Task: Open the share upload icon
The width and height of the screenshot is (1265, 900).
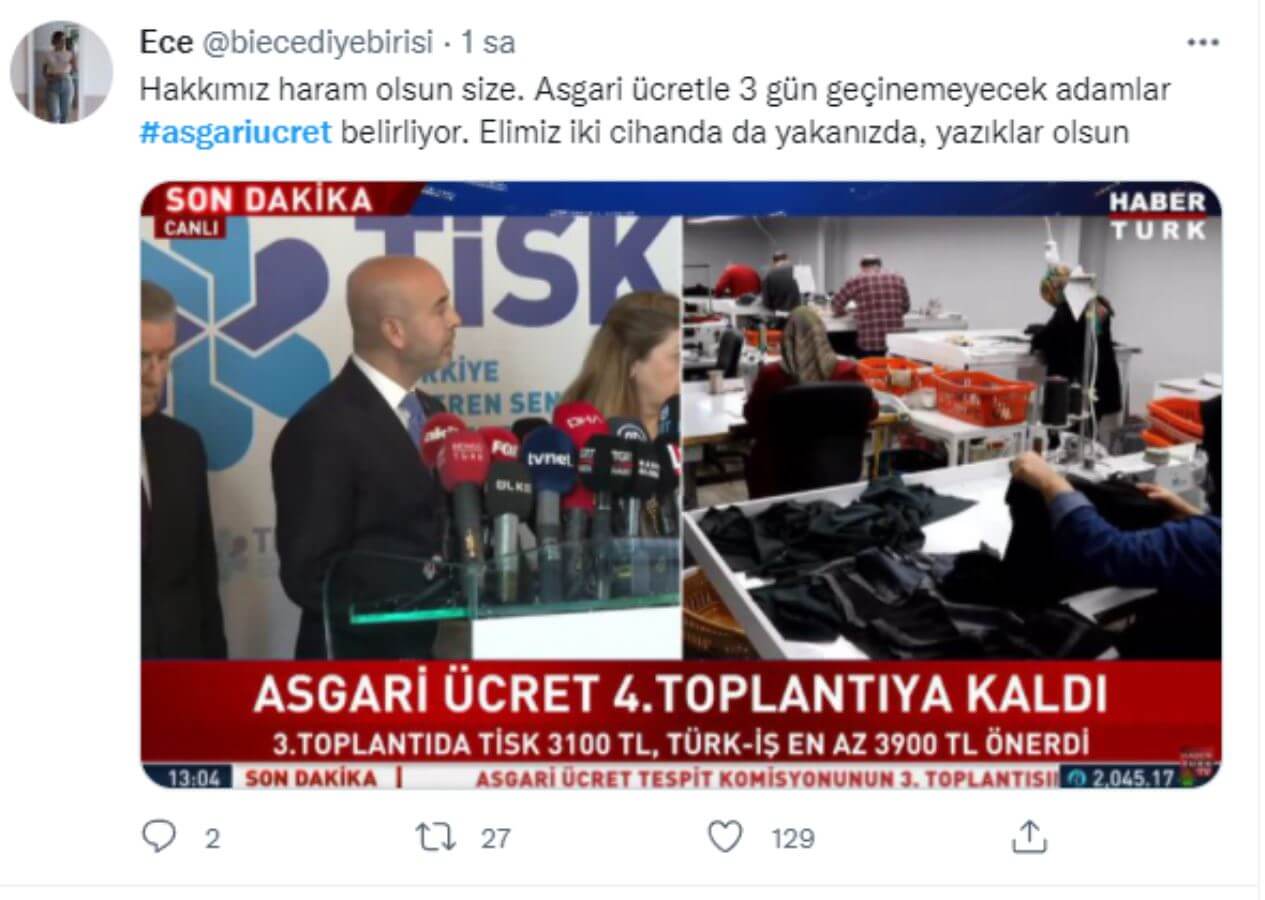Action: [1030, 837]
